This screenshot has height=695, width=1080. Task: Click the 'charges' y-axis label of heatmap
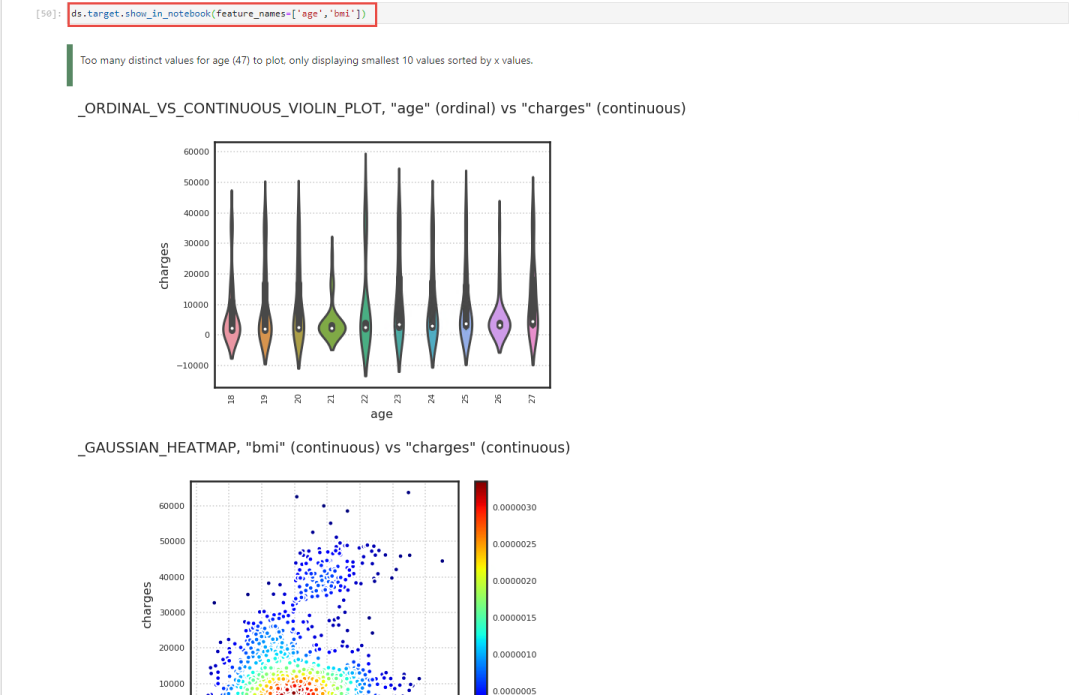[x=147, y=605]
